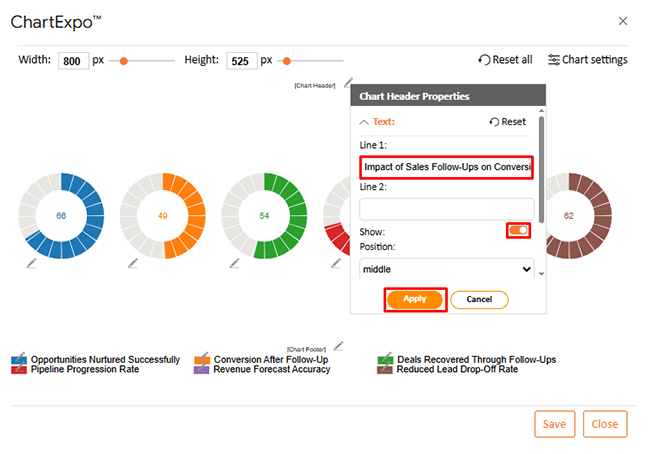650x454 pixels.
Task: Click the Reset all circular arrow icon
Action: coord(485,60)
